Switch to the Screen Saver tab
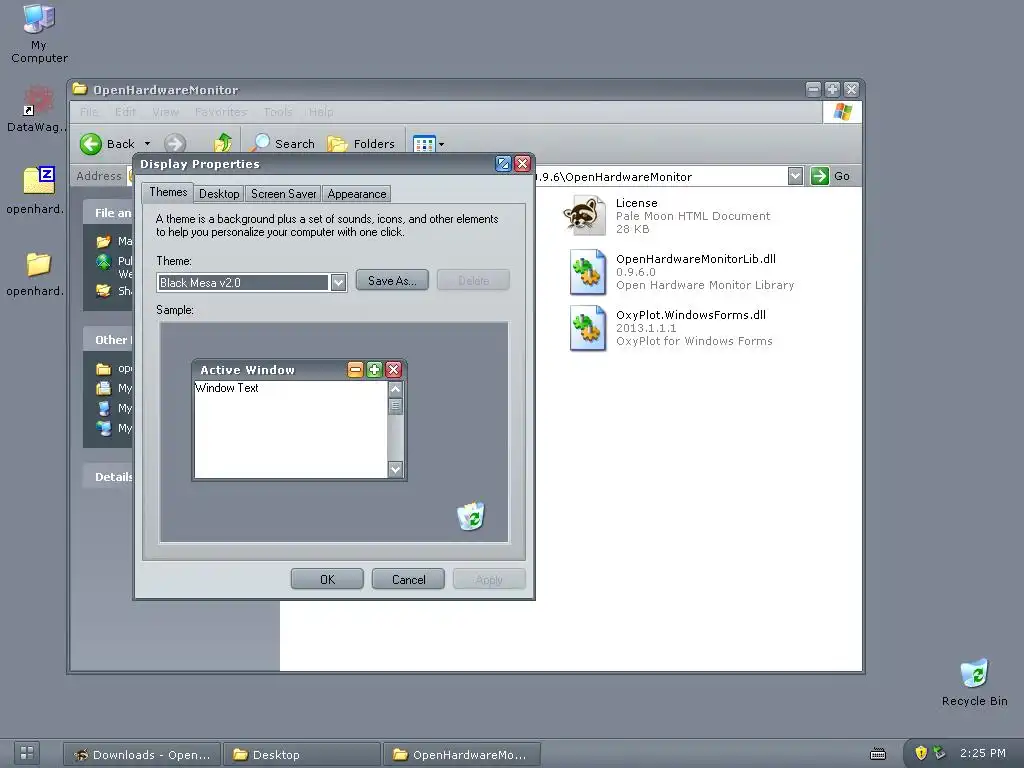 tap(283, 194)
